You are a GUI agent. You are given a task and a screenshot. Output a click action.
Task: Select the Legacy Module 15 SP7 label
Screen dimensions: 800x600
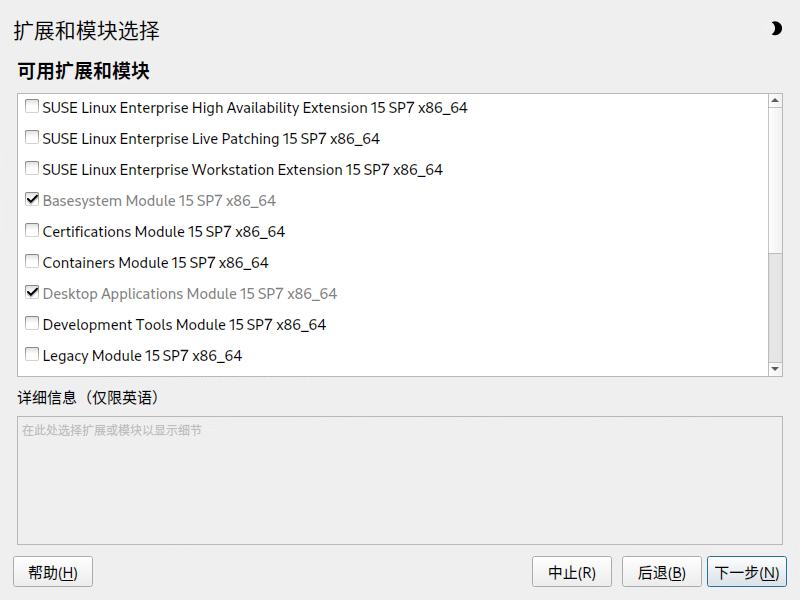(x=142, y=355)
